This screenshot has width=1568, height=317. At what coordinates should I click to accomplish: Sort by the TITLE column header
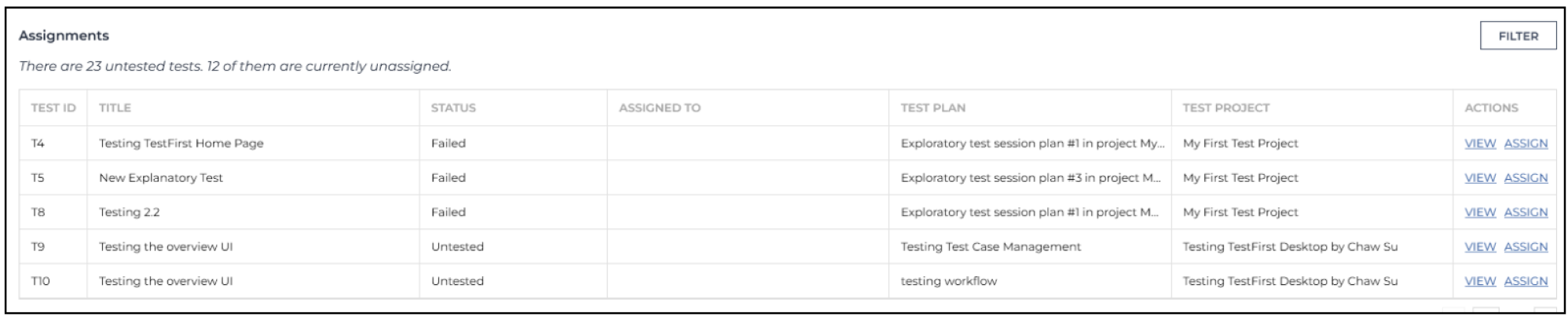coord(115,108)
